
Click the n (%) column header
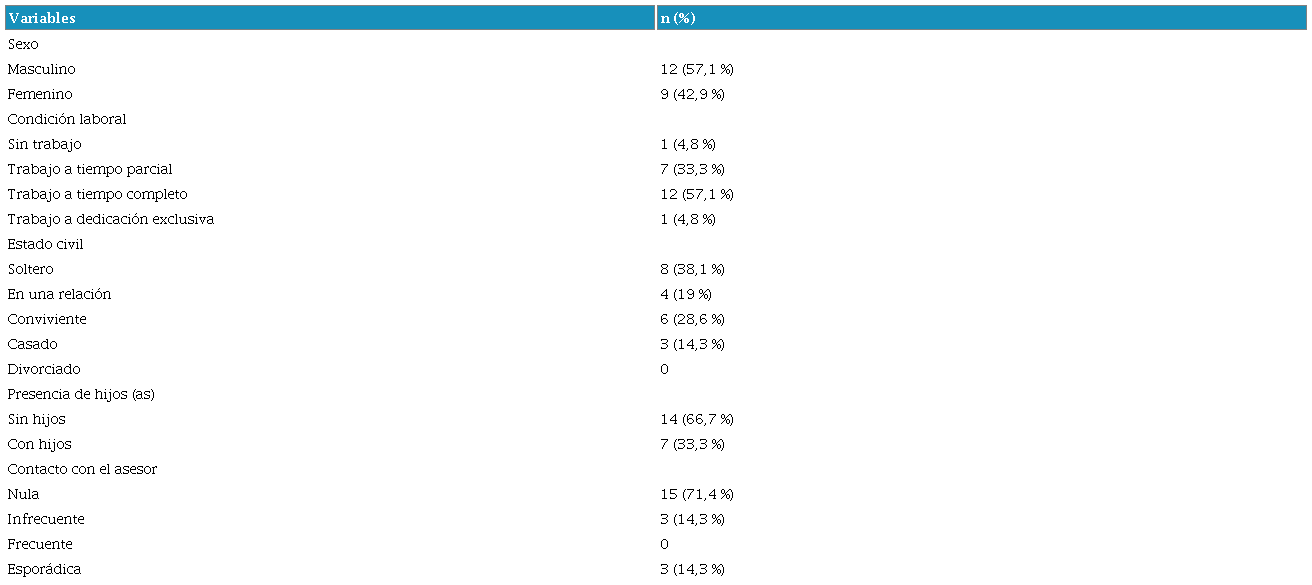678,18
